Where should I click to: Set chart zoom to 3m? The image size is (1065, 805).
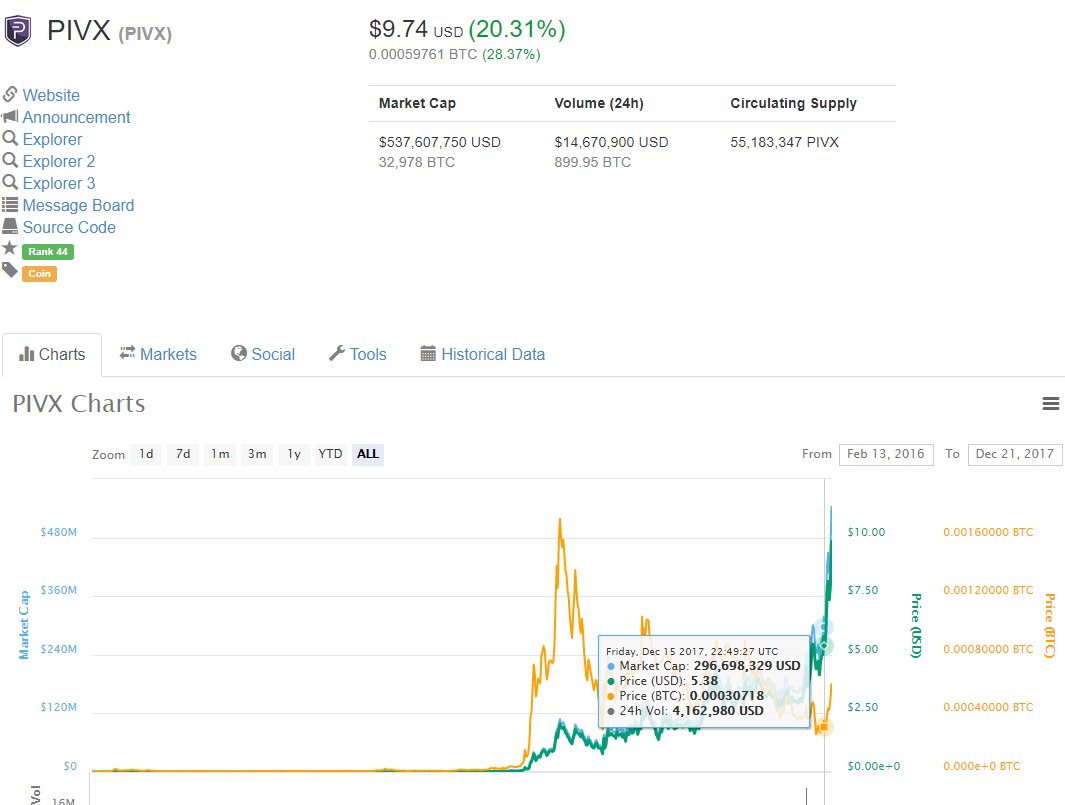257,454
